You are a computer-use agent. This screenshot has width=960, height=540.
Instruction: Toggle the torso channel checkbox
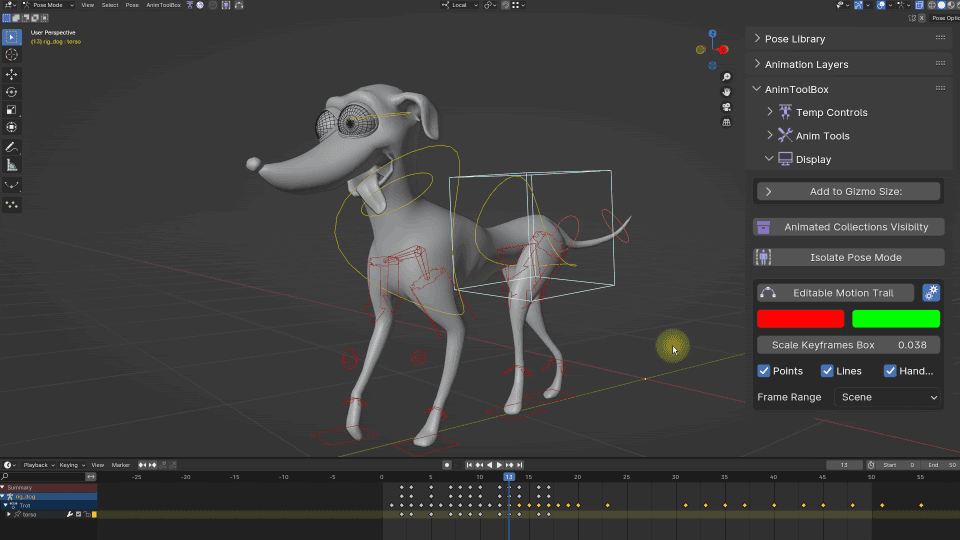[x=78, y=514]
